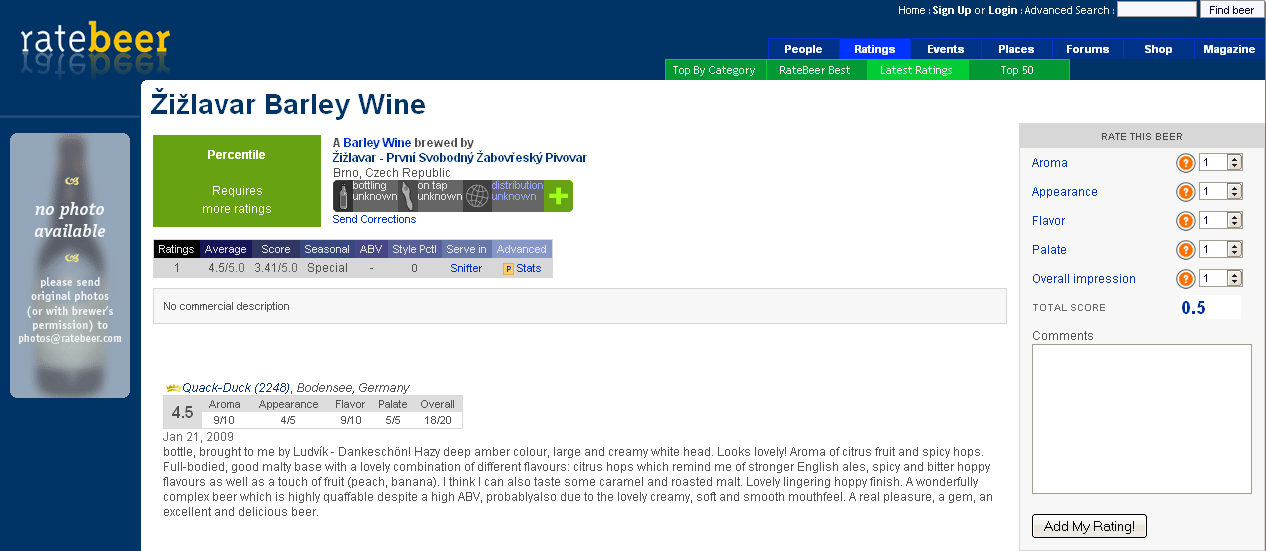Click the bottling unknown bottle icon
Image resolution: width=1266 pixels, height=551 pixels.
(343, 196)
